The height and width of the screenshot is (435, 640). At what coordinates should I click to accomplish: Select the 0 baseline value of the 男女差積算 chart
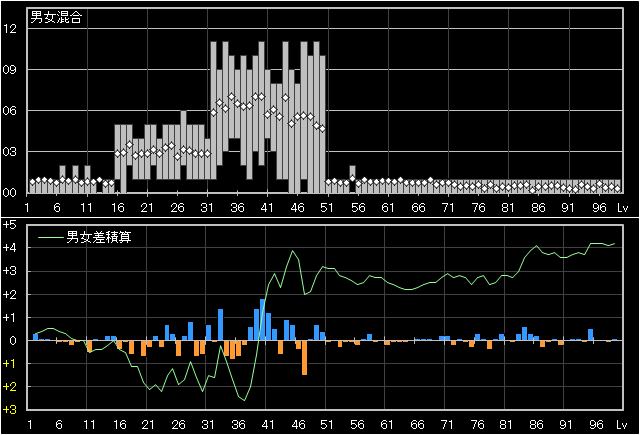click(x=13, y=340)
